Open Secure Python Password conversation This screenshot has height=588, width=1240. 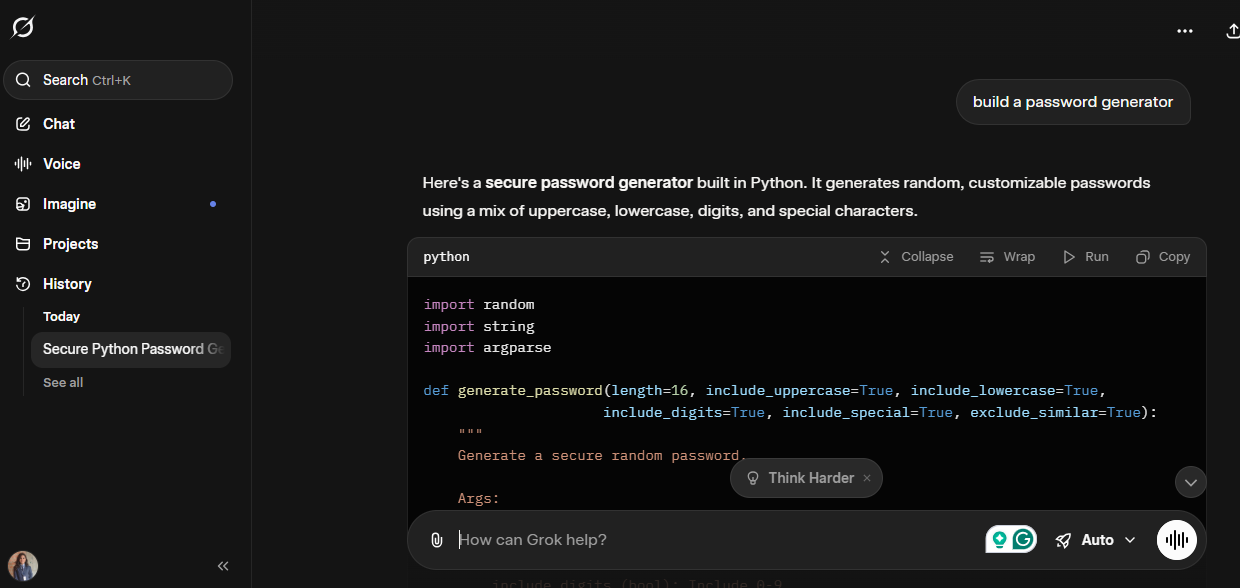tap(131, 349)
